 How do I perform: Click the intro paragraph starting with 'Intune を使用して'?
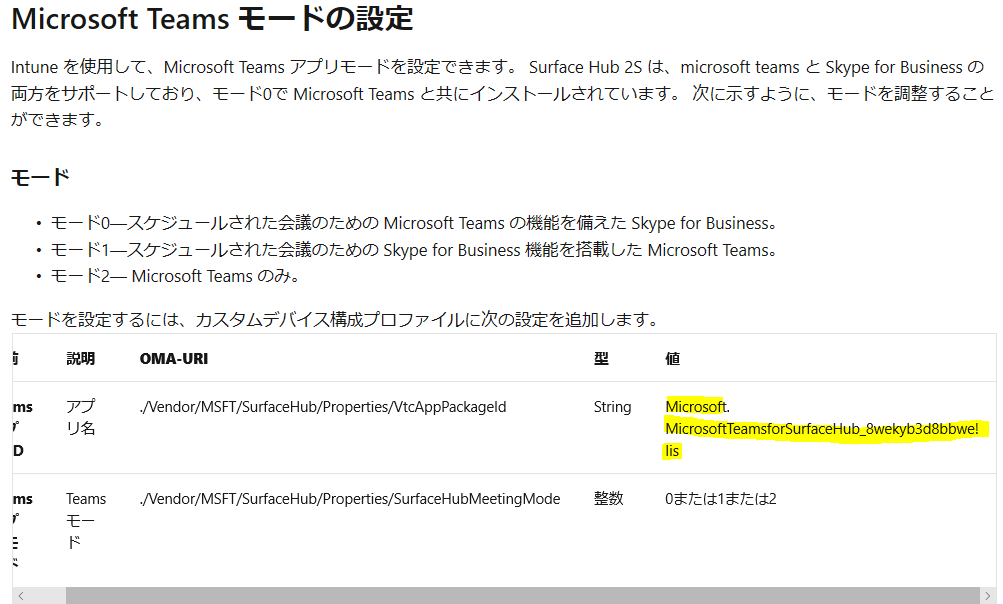tap(503, 93)
